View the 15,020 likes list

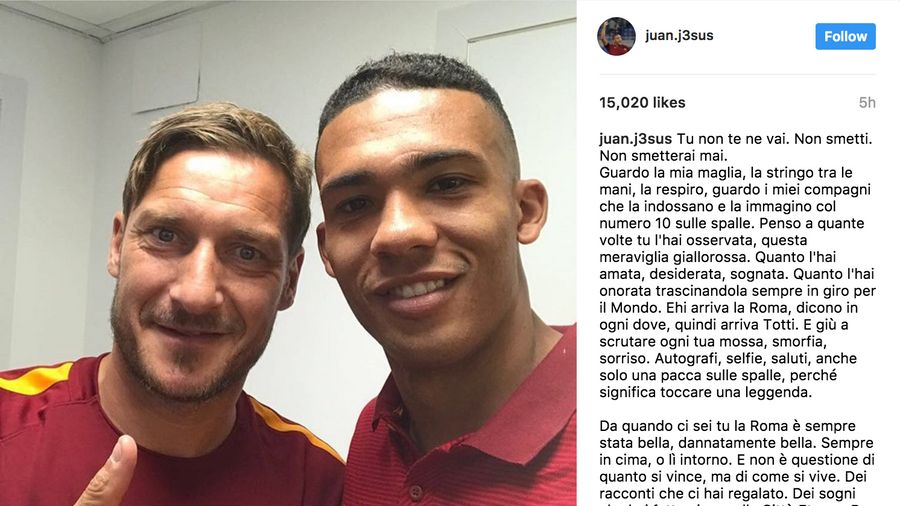tap(642, 103)
